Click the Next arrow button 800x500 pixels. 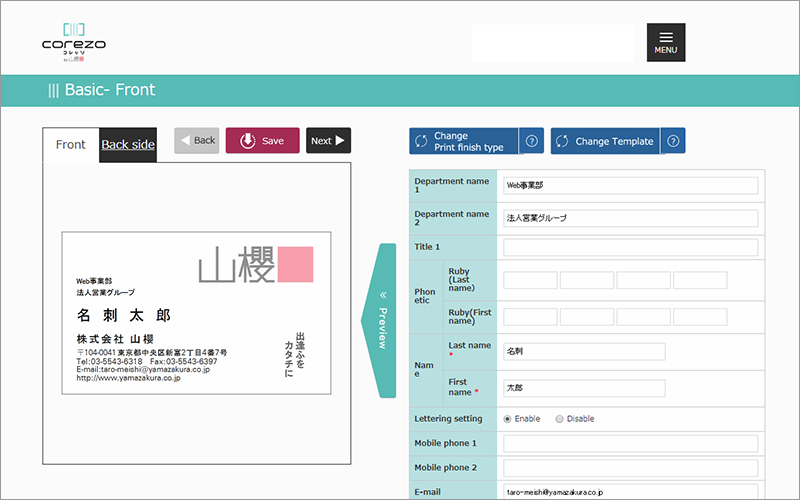[328, 141]
